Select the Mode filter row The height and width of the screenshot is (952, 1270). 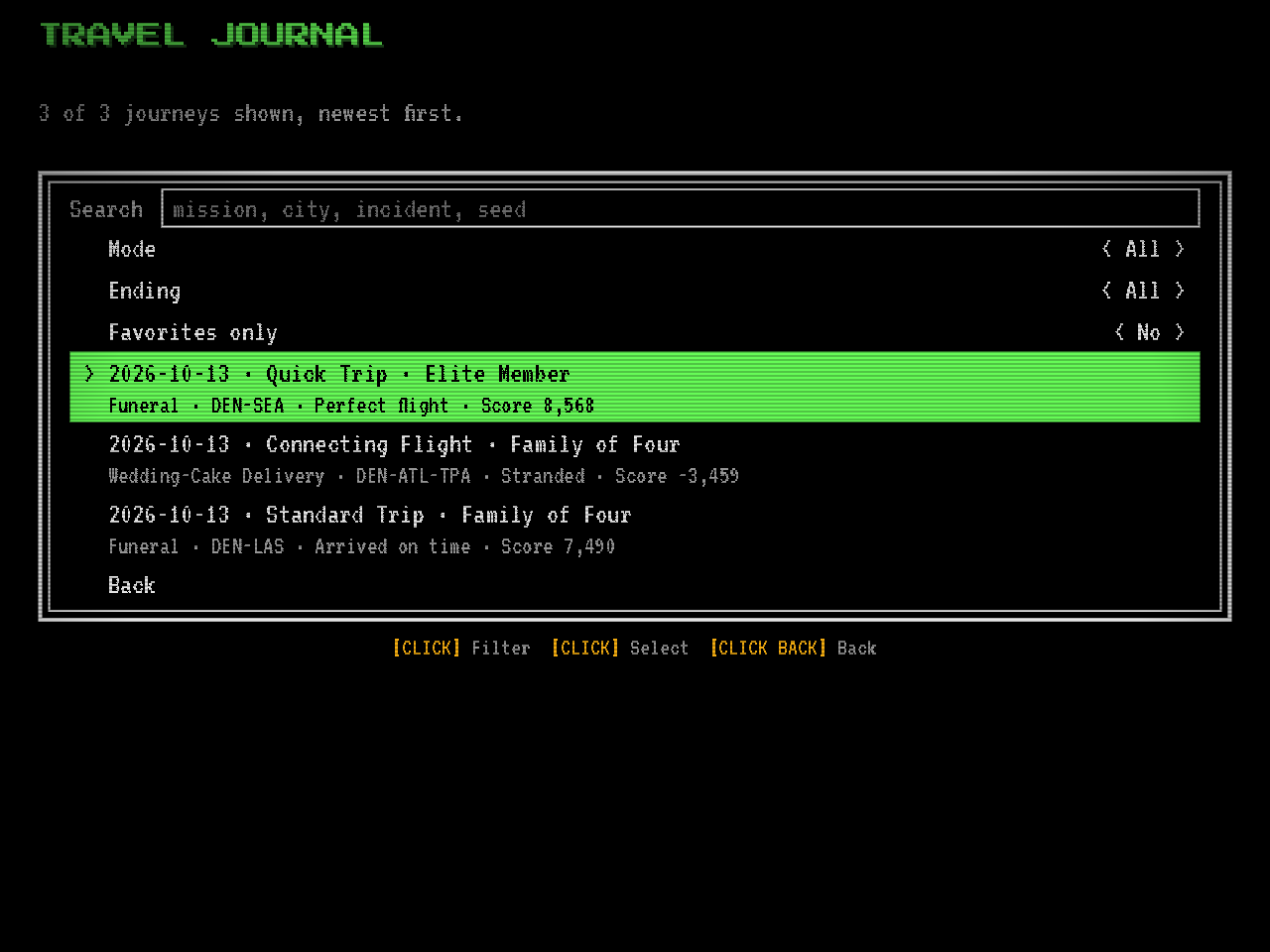point(635,249)
